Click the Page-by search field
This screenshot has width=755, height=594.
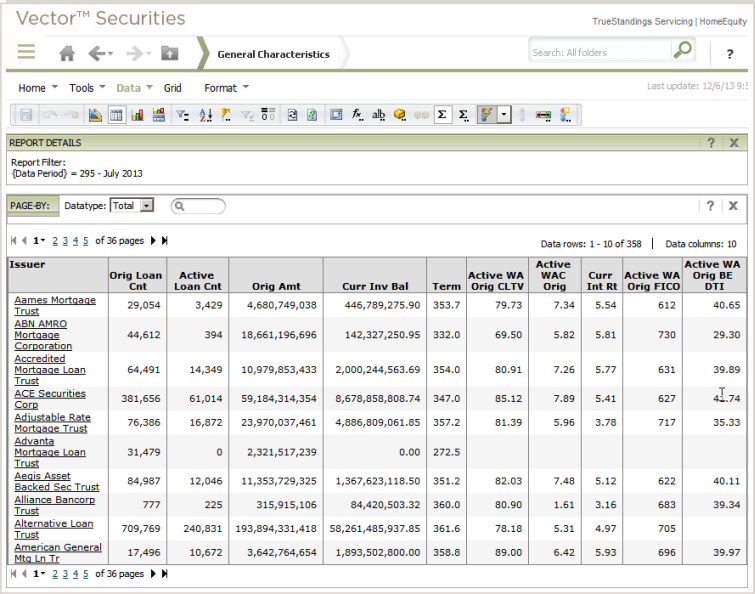(198, 206)
